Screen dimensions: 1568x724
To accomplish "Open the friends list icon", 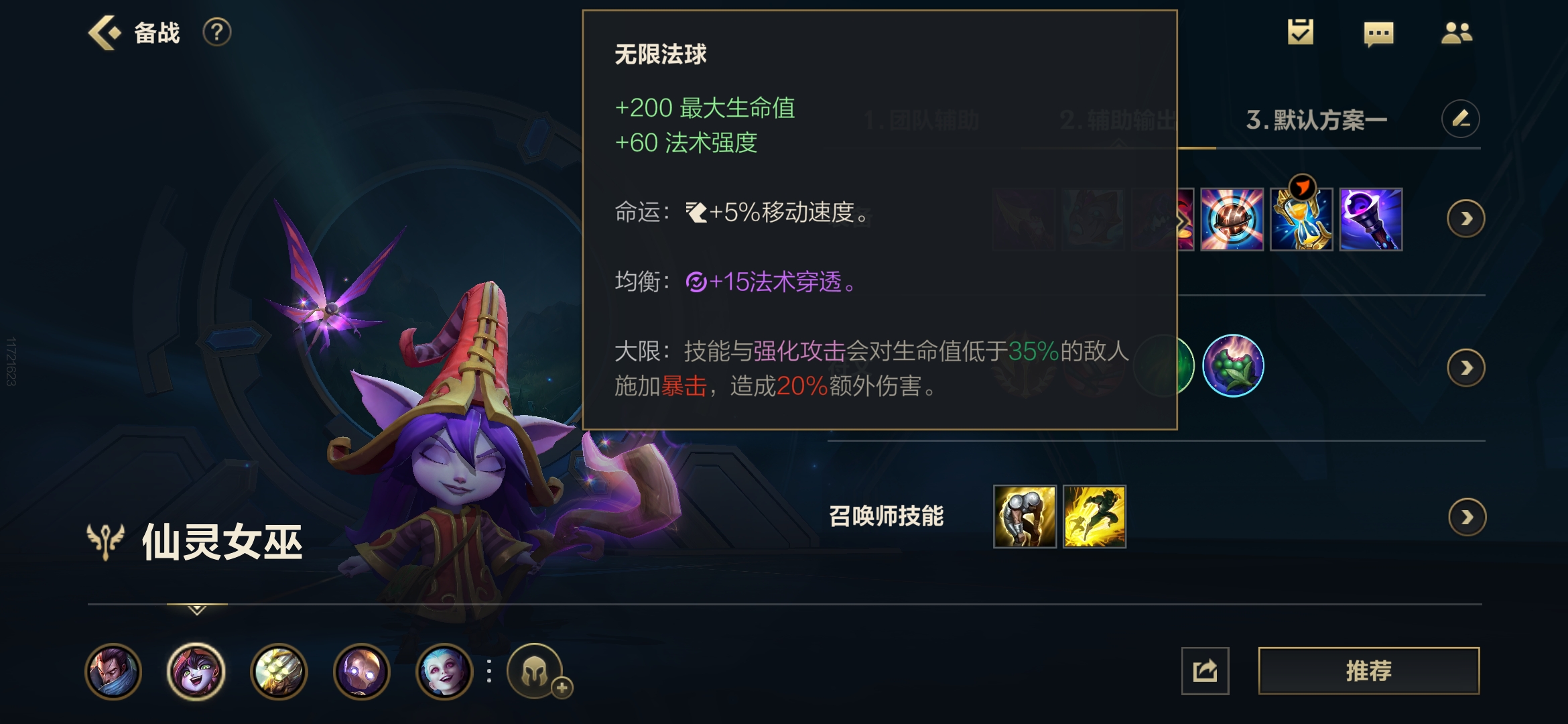I will (1456, 32).
